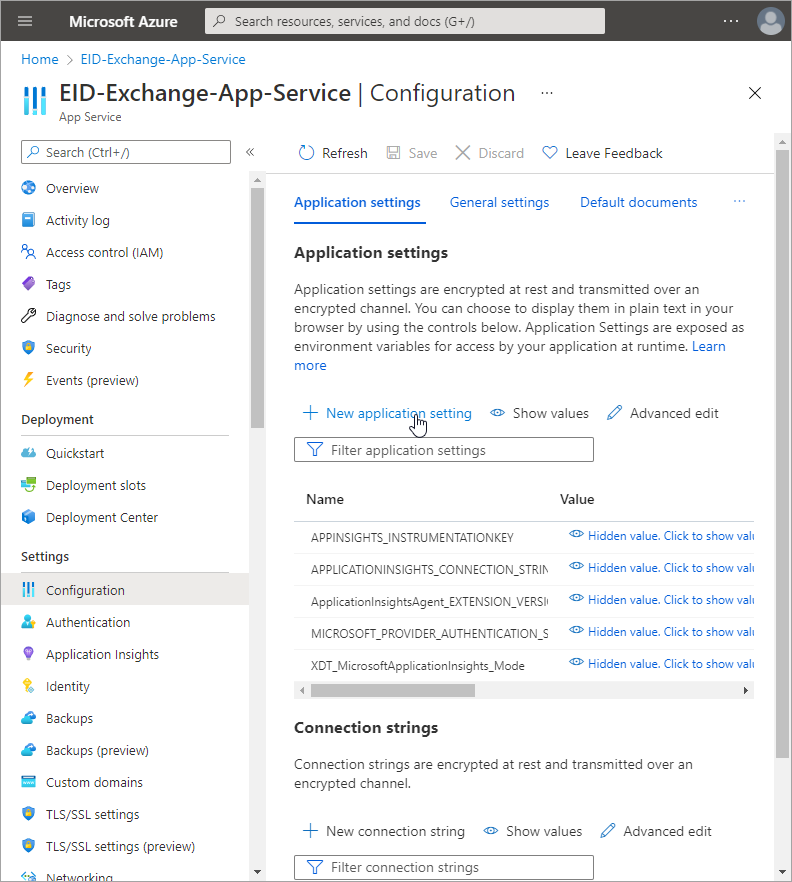This screenshot has width=792, height=882.
Task: Click the Refresh toolbar icon
Action: coord(307,153)
